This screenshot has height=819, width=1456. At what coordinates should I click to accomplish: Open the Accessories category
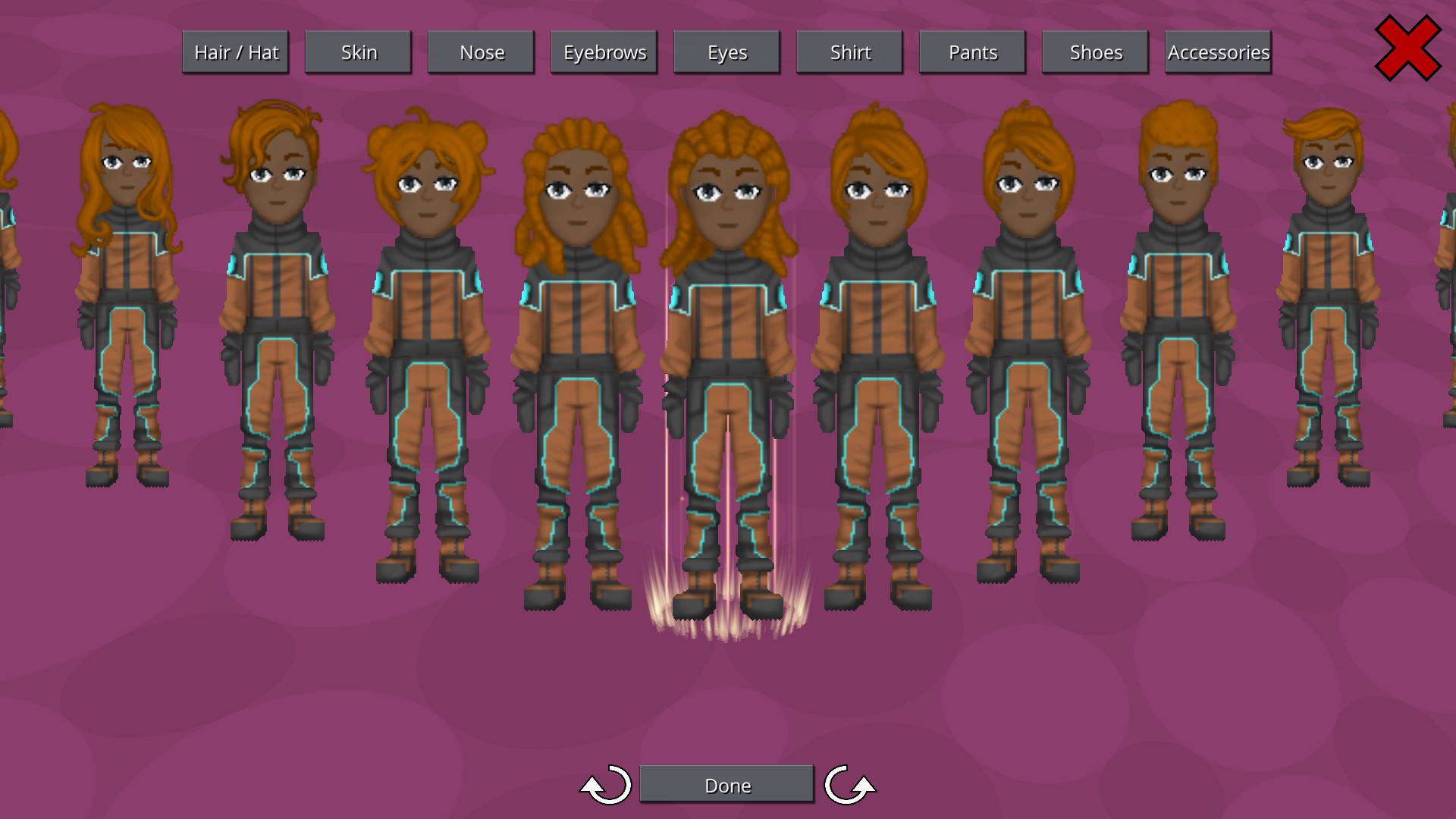[1218, 52]
